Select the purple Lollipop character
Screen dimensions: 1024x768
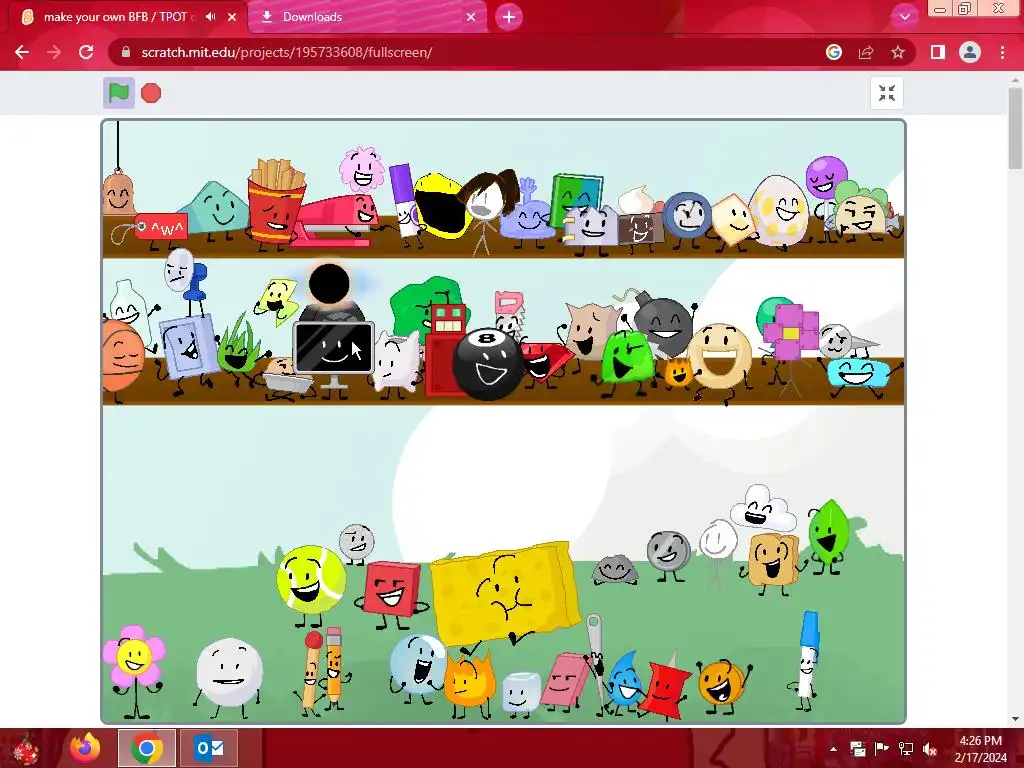click(x=825, y=177)
